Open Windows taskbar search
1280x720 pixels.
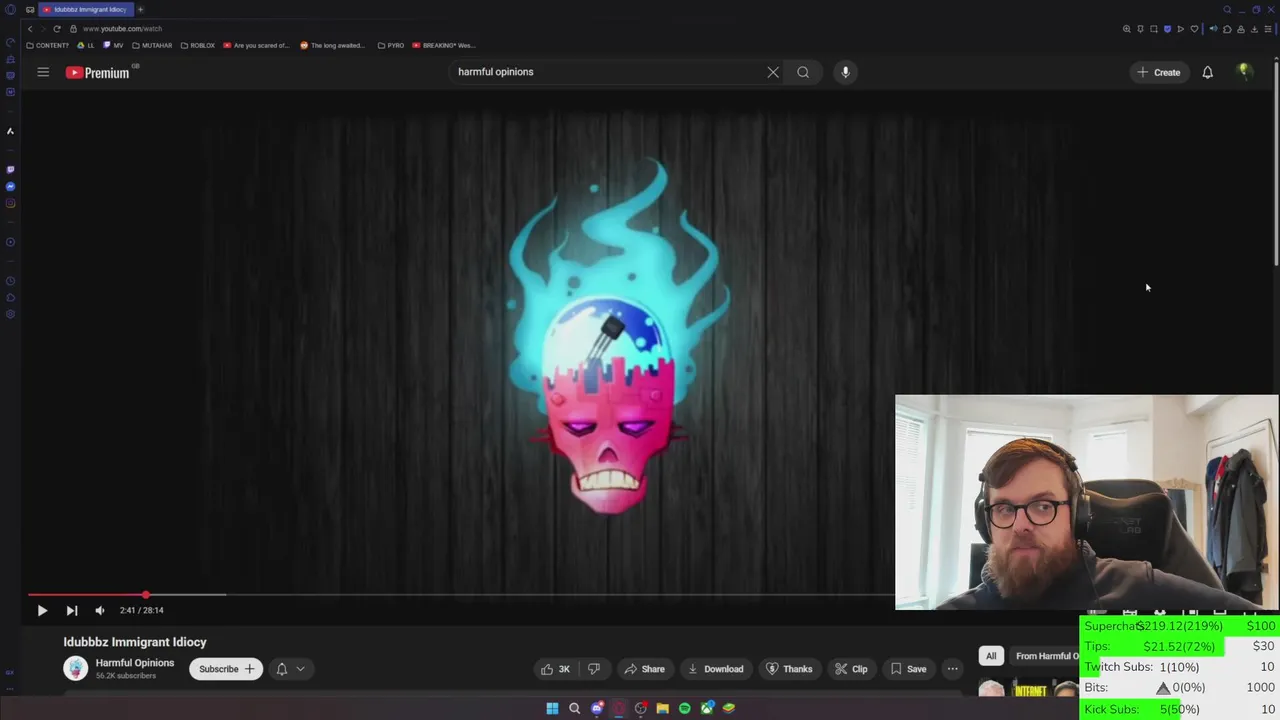coord(574,708)
